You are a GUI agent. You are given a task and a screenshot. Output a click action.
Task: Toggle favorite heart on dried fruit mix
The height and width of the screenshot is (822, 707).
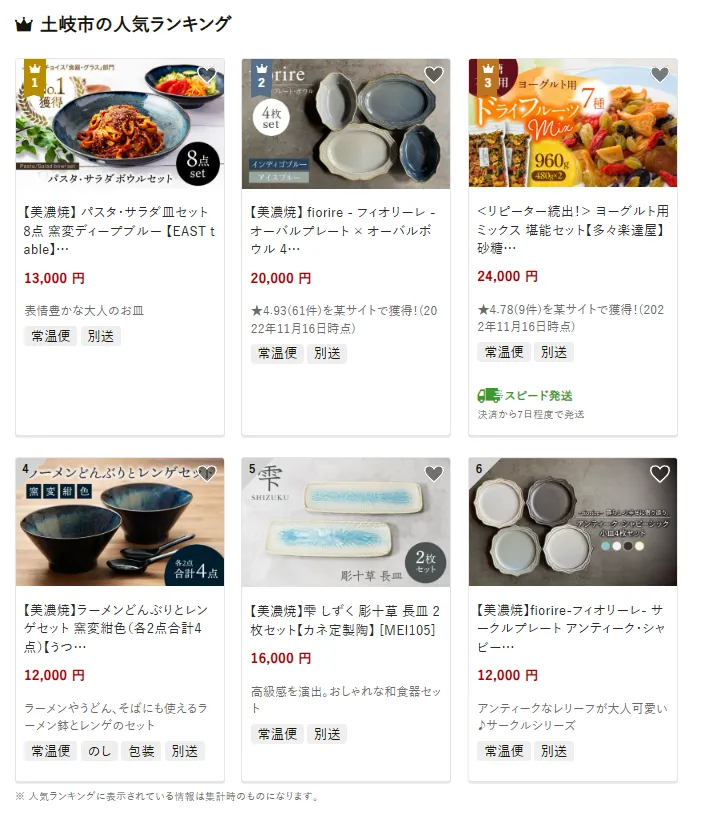tap(660, 75)
